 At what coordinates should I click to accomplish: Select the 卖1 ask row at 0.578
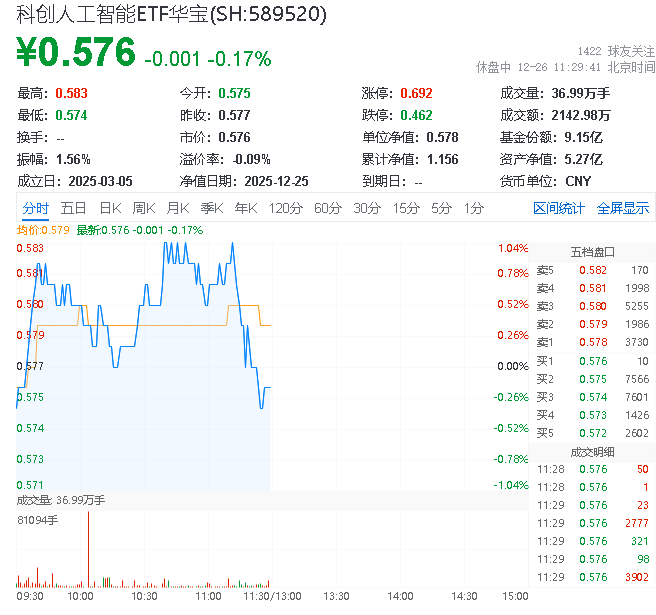click(592, 342)
